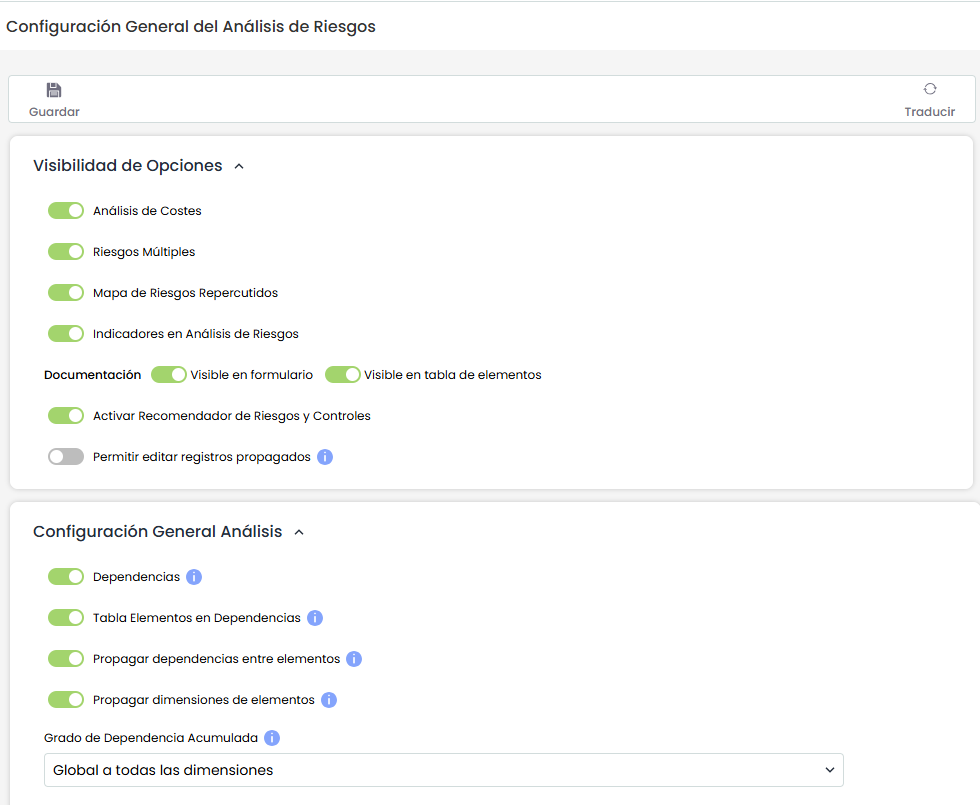This screenshot has width=980, height=805.
Task: Enable Permitir editar registros propagados toggle
Action: pos(66,457)
